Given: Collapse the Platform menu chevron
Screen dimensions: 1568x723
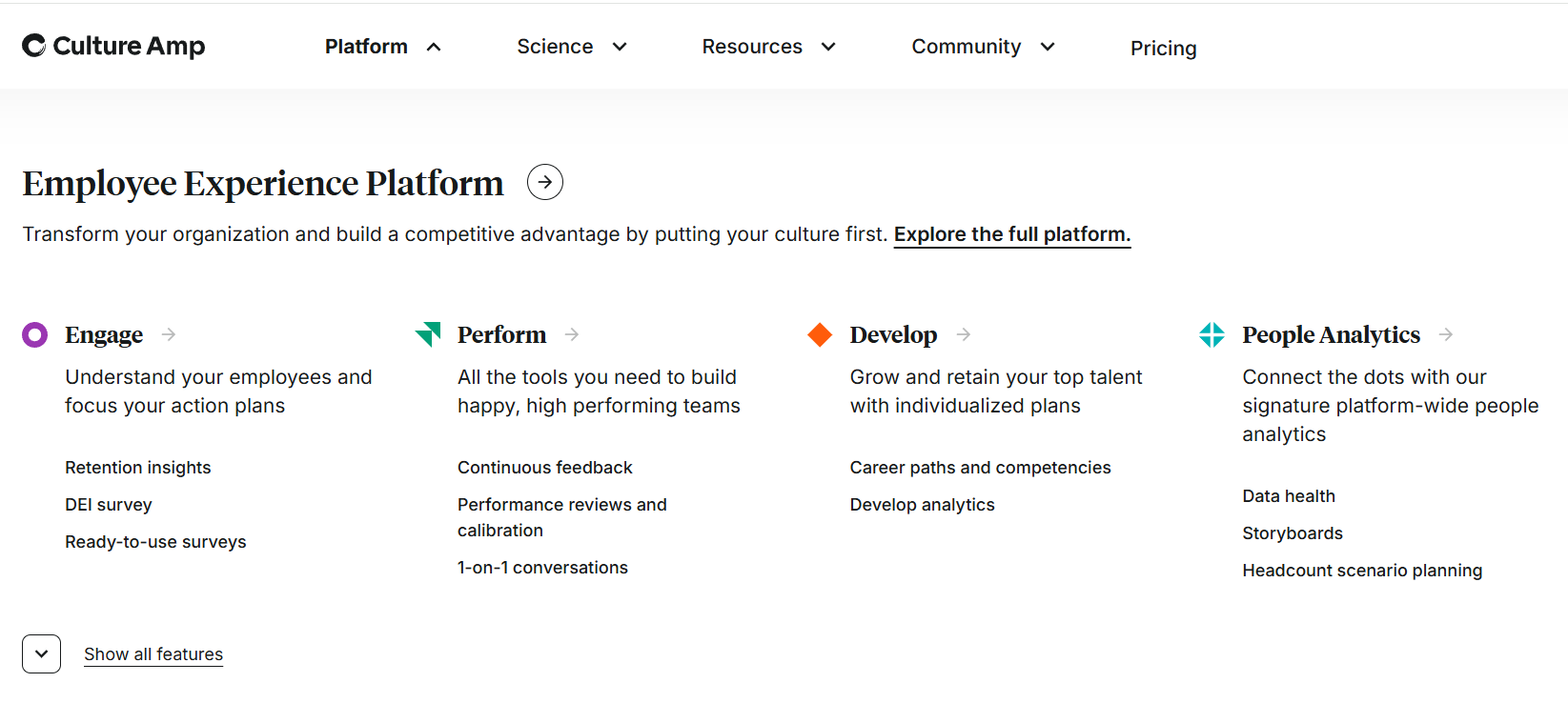Looking at the screenshot, I should (434, 47).
